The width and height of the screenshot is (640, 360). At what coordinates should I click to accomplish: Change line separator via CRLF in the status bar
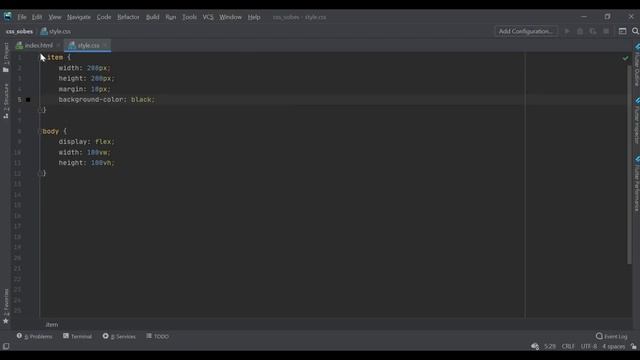pos(568,346)
